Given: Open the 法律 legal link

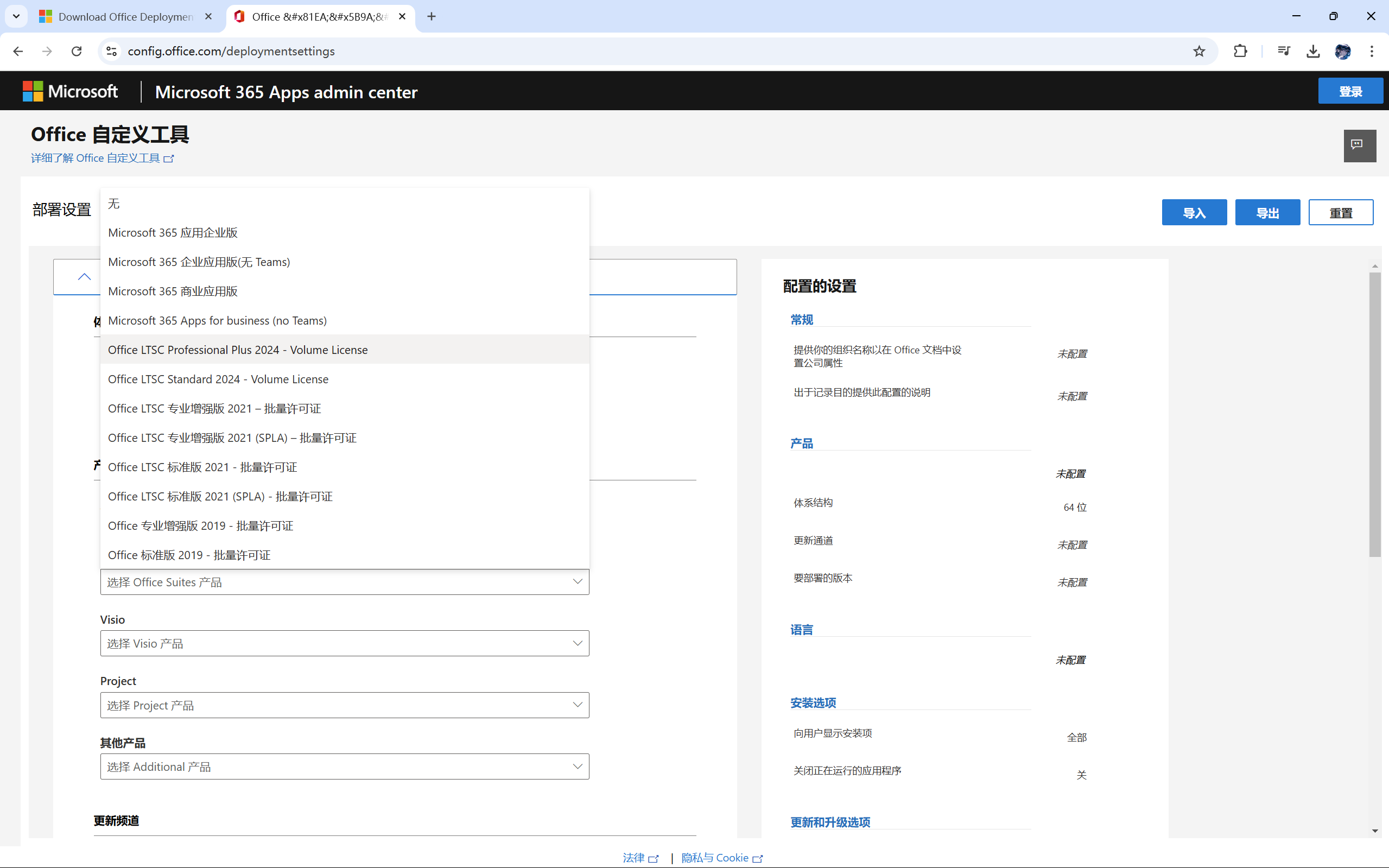Looking at the screenshot, I should tap(640, 858).
